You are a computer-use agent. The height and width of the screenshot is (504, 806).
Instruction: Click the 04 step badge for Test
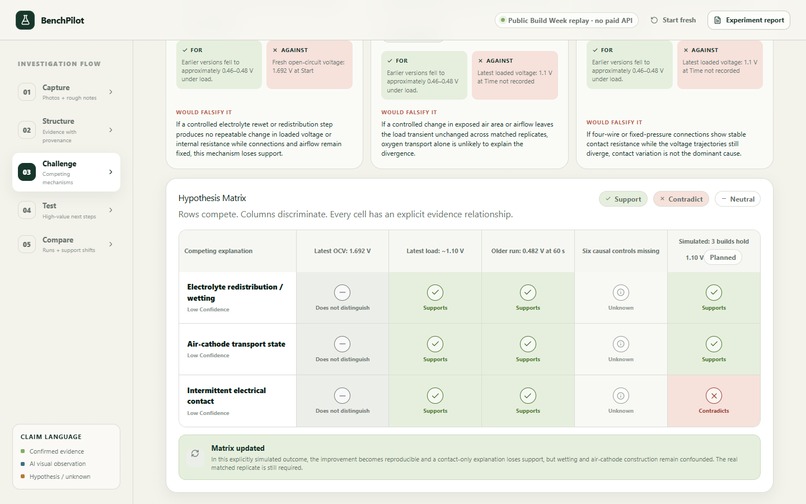point(27,210)
